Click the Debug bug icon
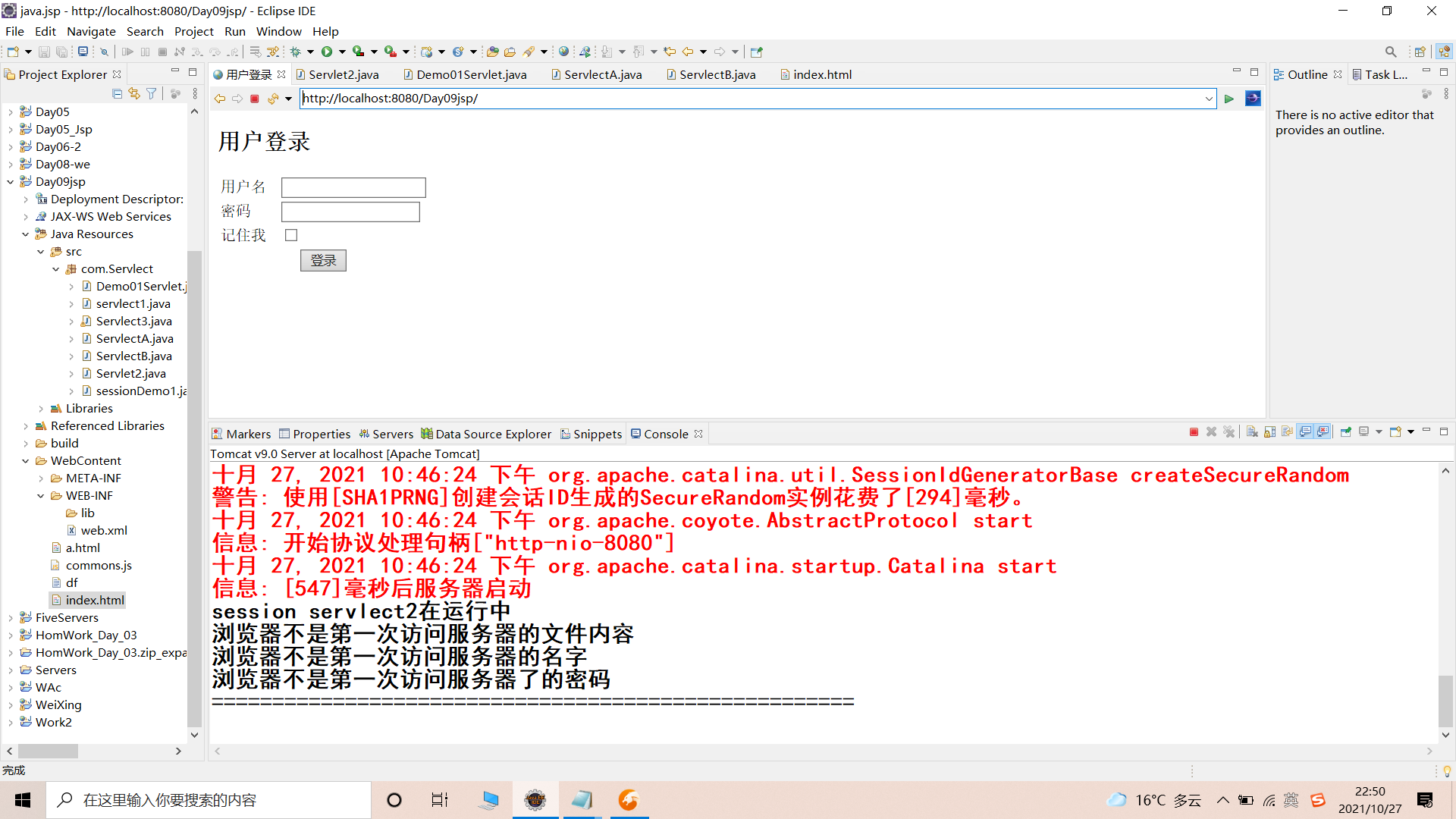This screenshot has height=819, width=1456. [x=296, y=52]
